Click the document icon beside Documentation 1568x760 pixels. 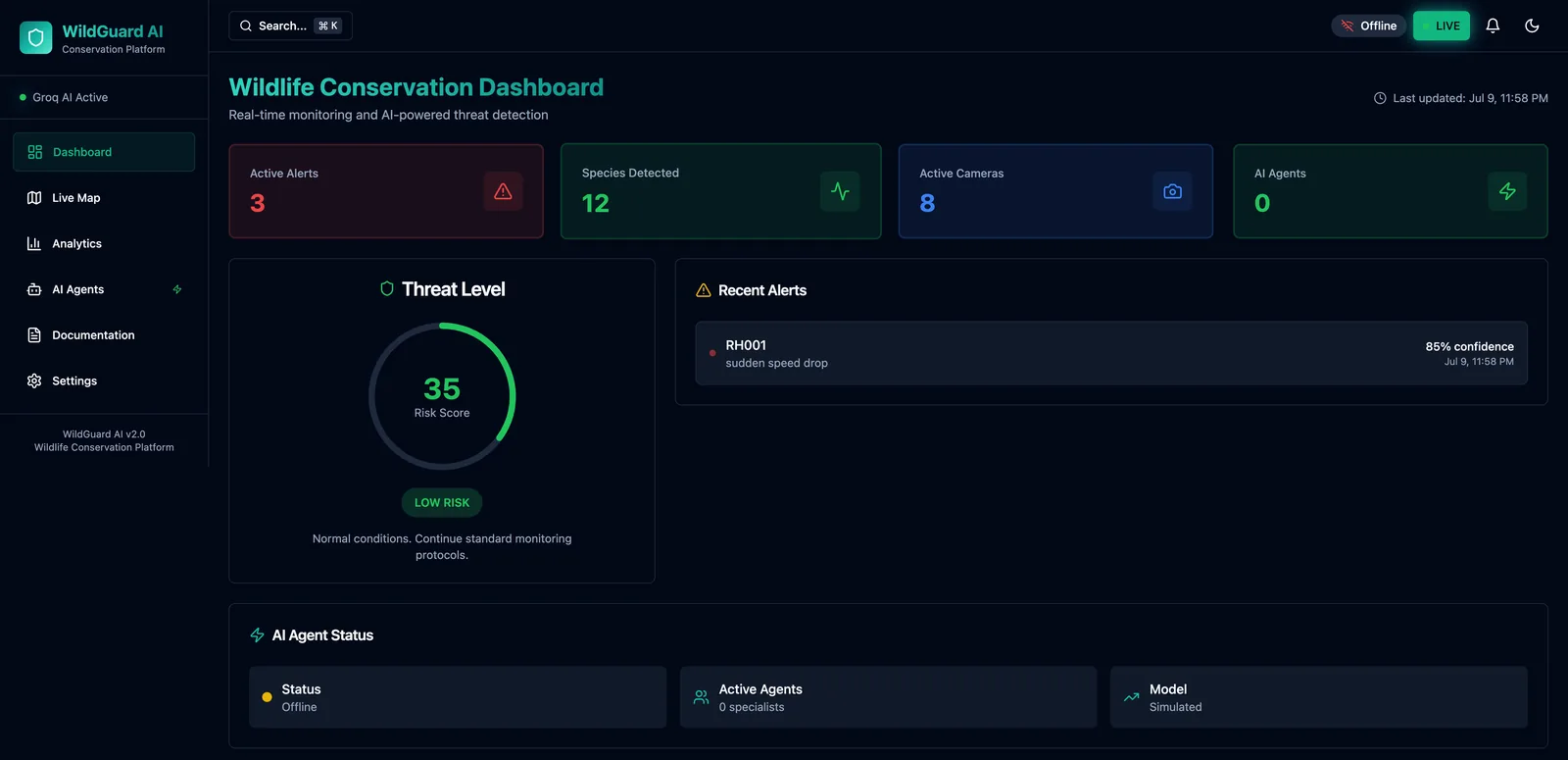pyautogui.click(x=34, y=335)
